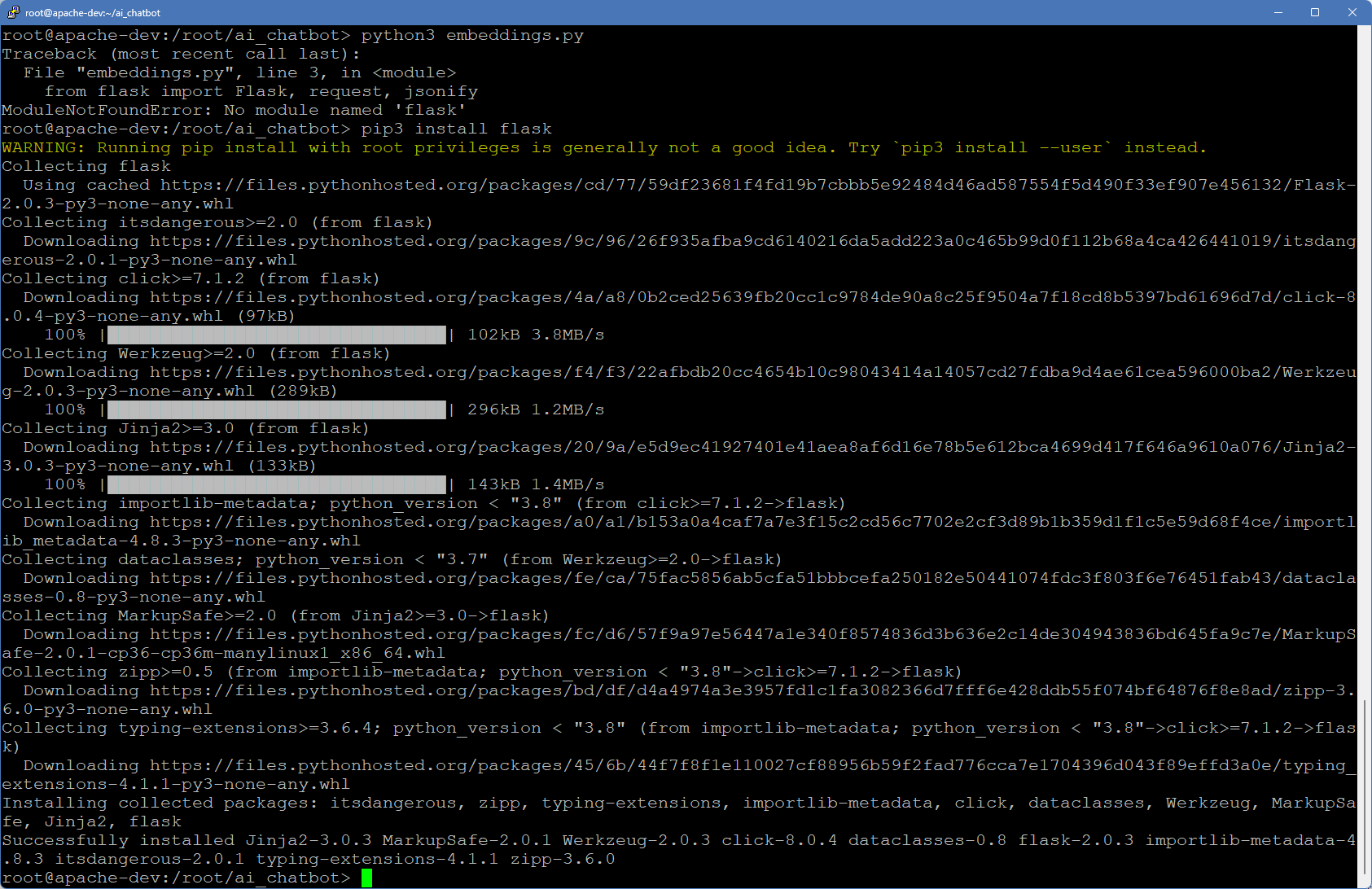Click the 'Collecting MarkupSafe>=2.0' line
The image size is (1372, 889).
[x=275, y=615]
